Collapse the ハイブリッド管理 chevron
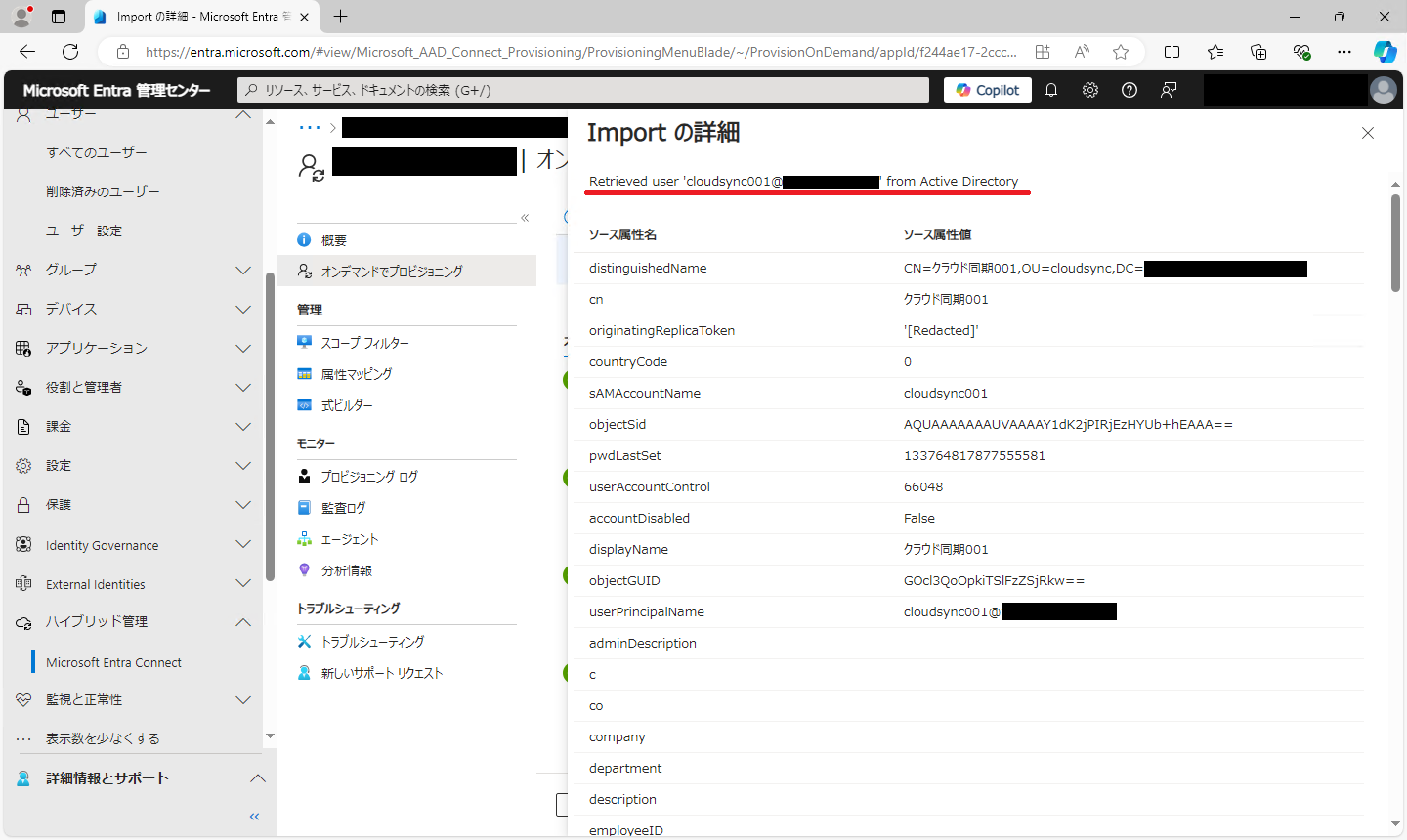The image size is (1407, 840). 243,622
